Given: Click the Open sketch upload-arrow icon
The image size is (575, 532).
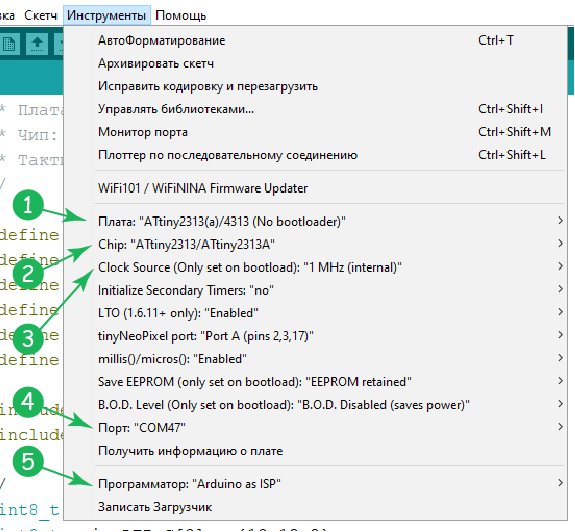Looking at the screenshot, I should pos(37,44).
